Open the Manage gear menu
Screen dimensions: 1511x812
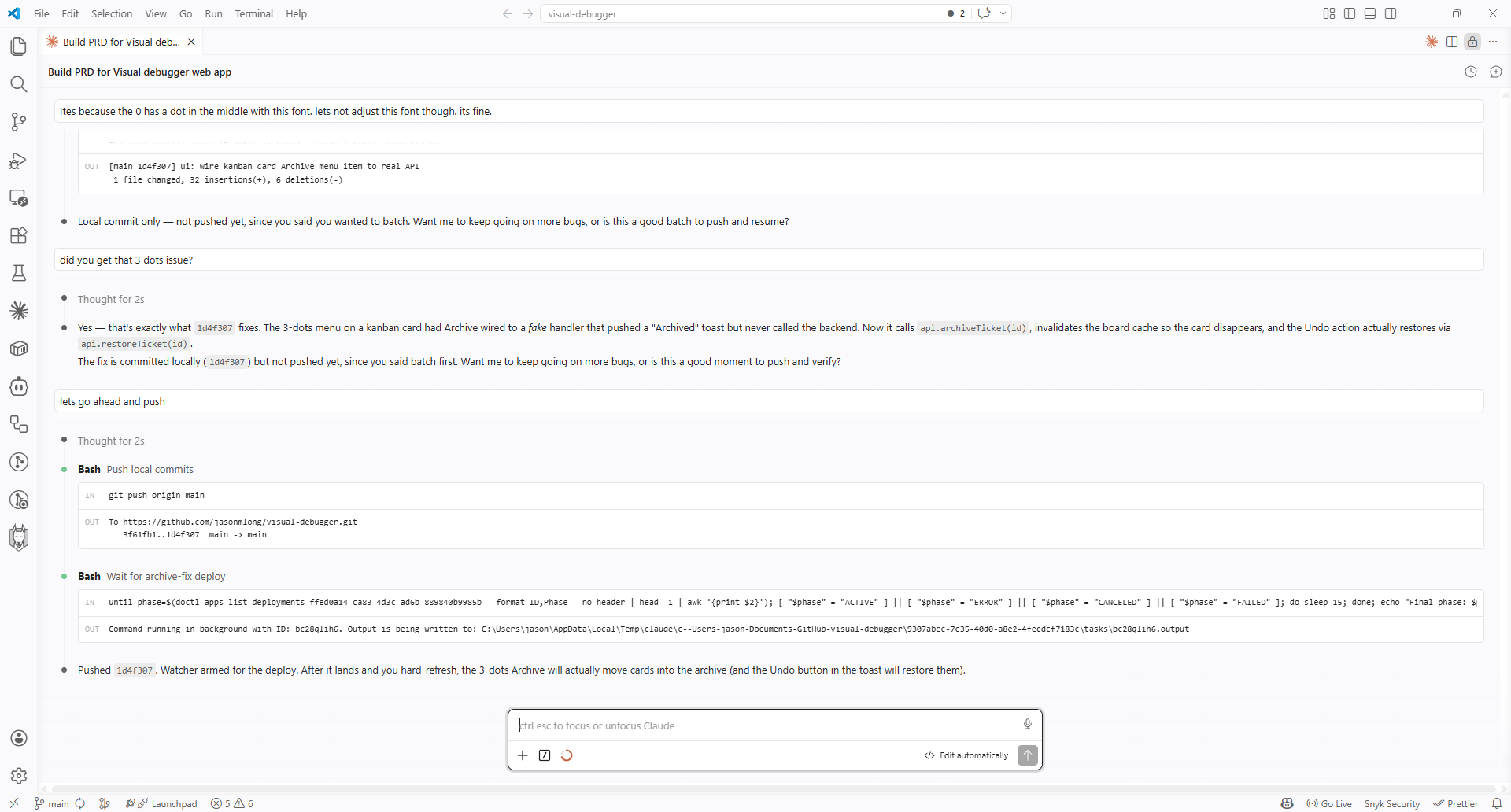pos(19,776)
